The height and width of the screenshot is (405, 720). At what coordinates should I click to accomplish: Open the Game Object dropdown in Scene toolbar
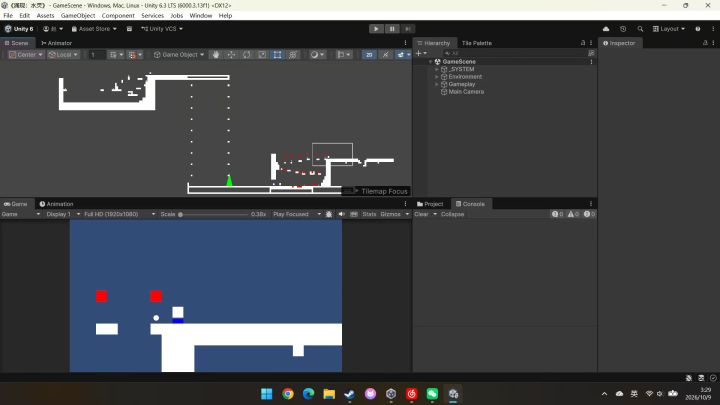(179, 55)
